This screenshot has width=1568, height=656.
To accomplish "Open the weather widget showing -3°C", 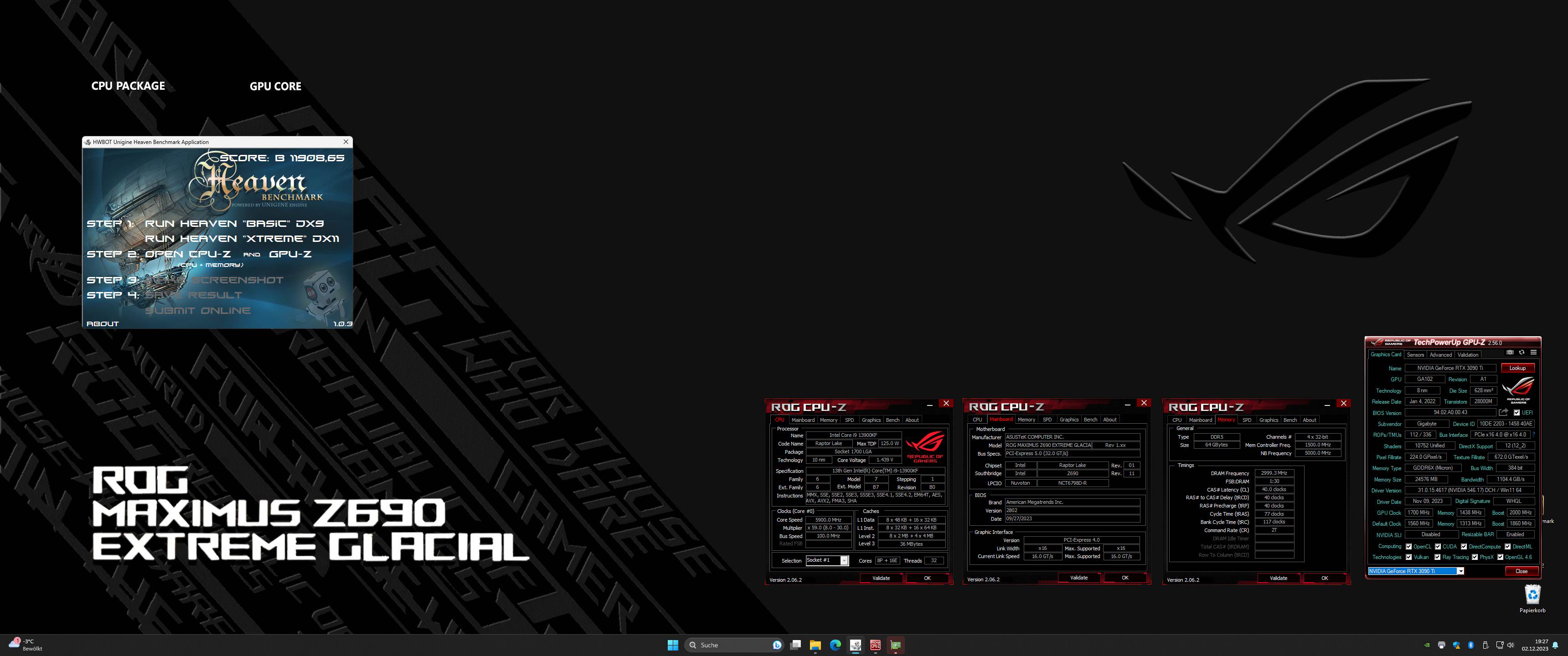I will pos(26,645).
